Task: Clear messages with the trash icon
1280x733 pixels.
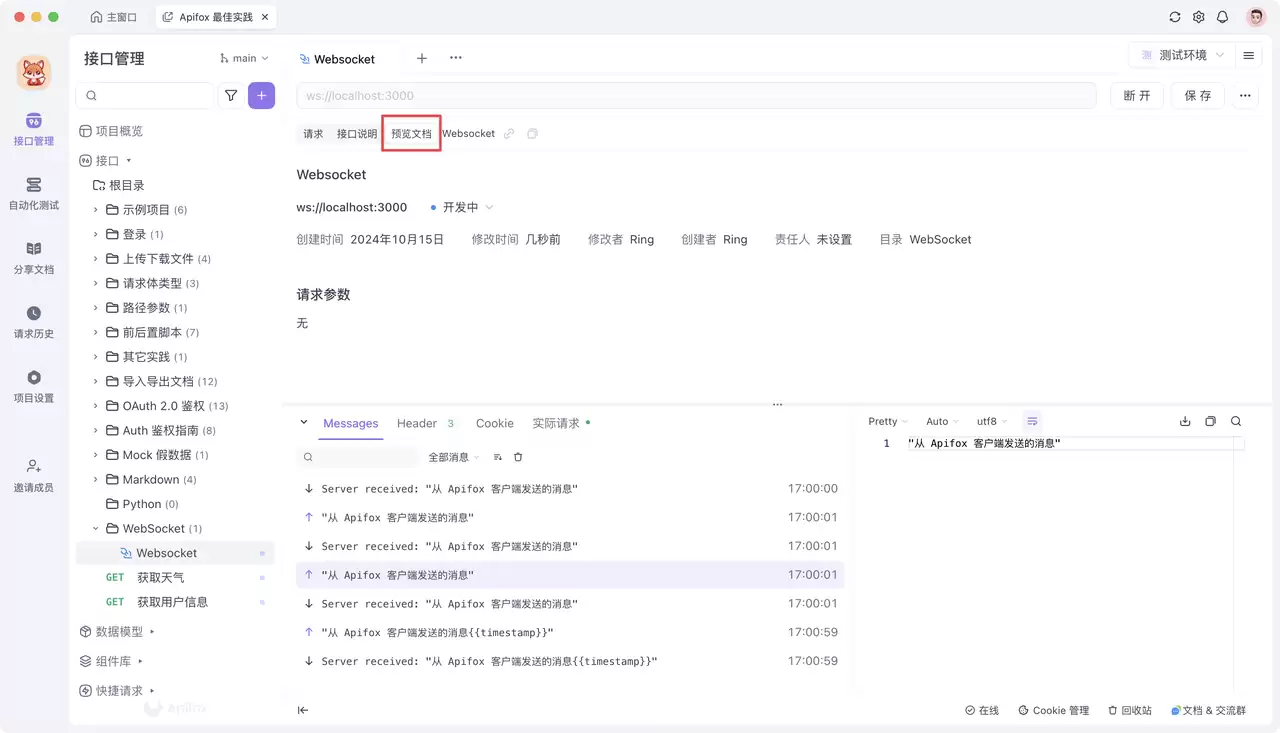Action: tap(518, 457)
